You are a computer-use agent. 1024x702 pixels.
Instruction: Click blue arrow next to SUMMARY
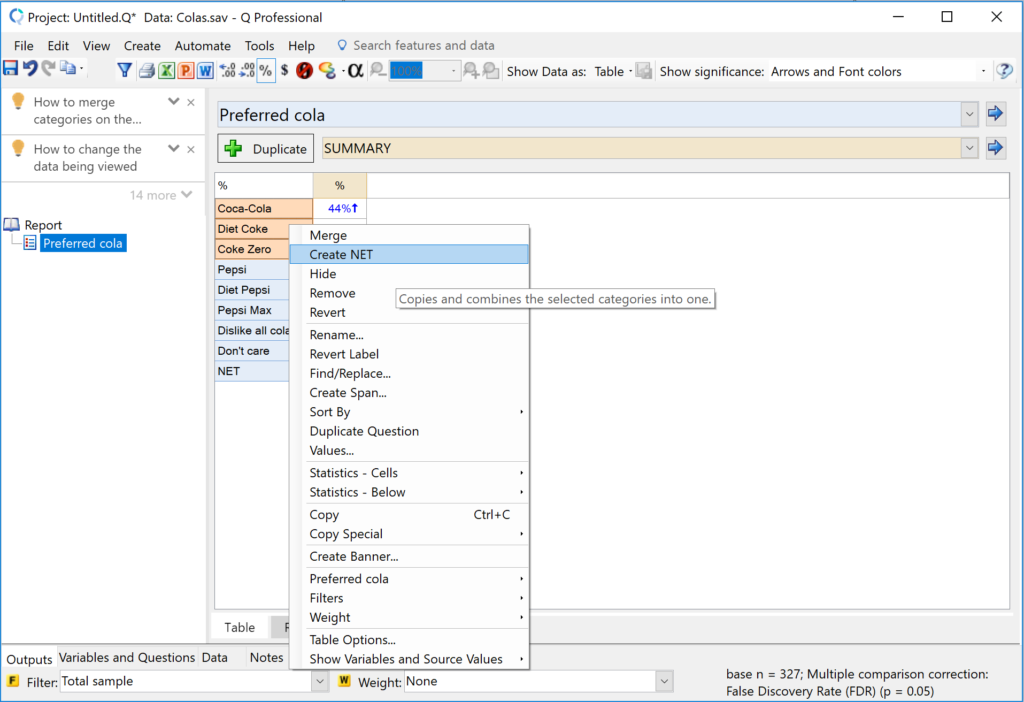pos(995,148)
